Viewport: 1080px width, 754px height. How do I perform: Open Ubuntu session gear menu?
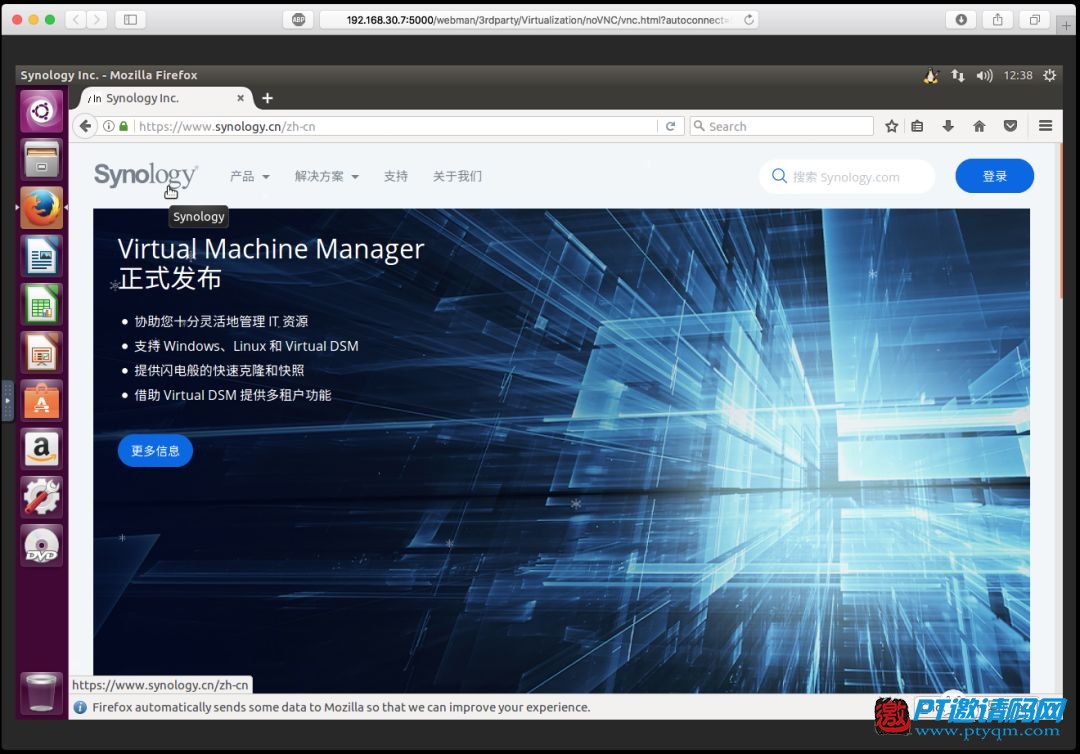[1049, 75]
